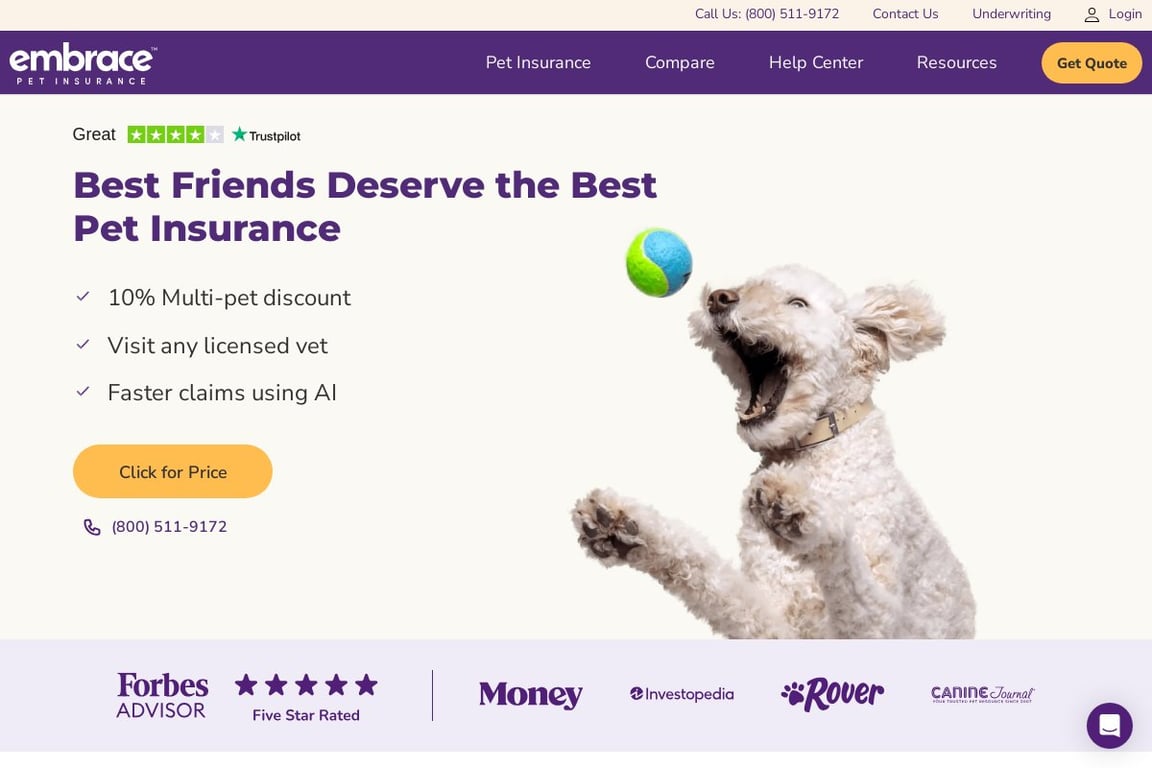Click the checkmark beside 10% Multi-pet discount
The image size is (1152, 768).
(x=83, y=296)
